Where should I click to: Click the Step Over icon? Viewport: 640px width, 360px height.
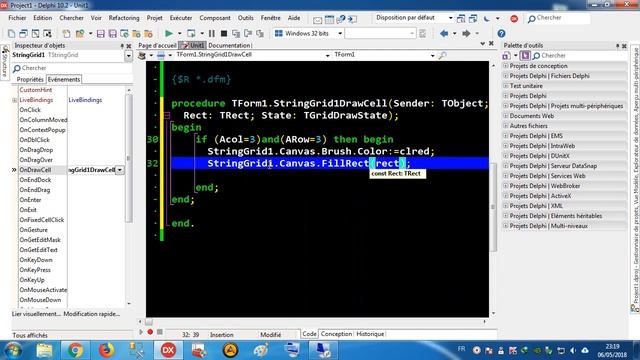[248, 33]
